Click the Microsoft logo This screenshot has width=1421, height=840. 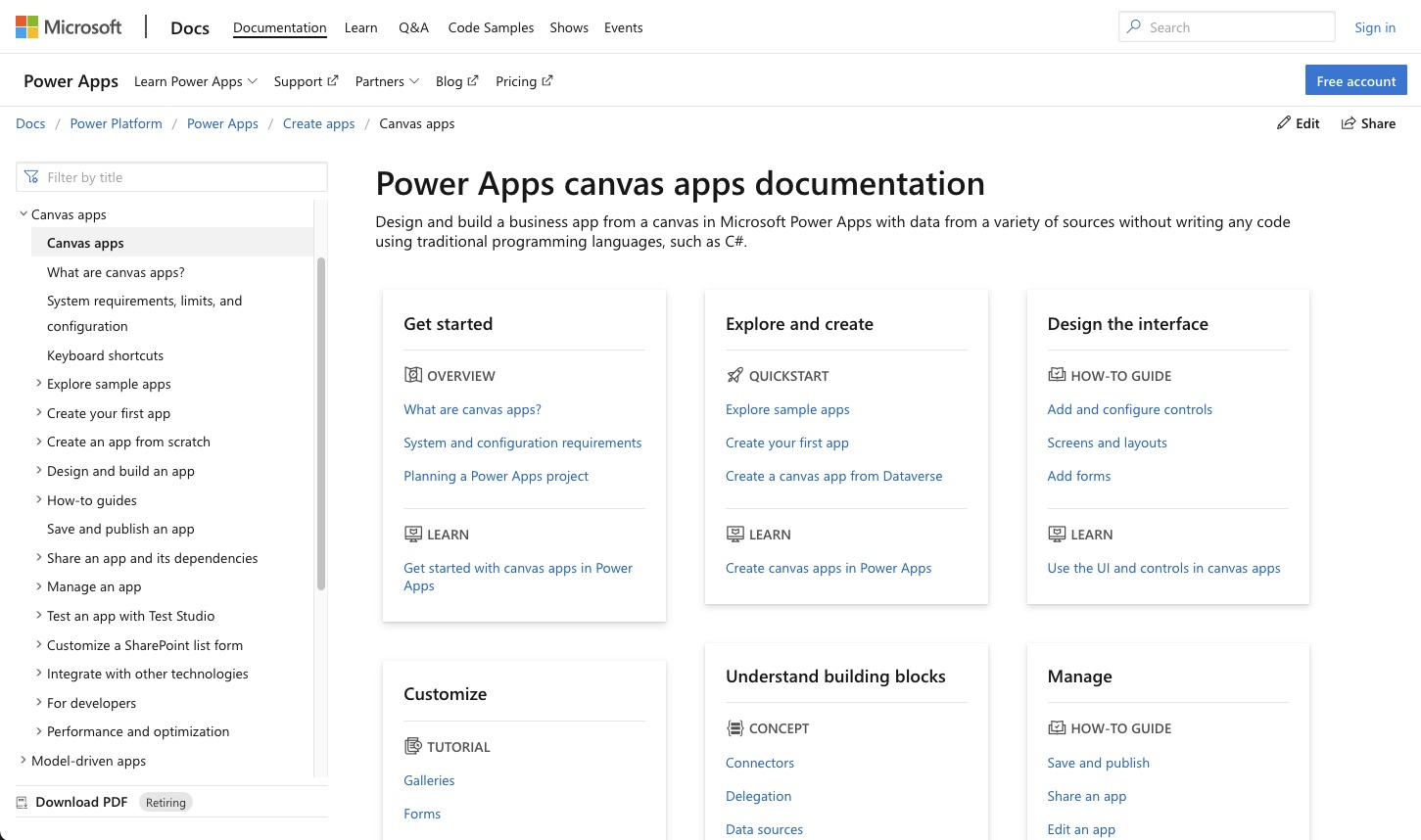tap(69, 27)
